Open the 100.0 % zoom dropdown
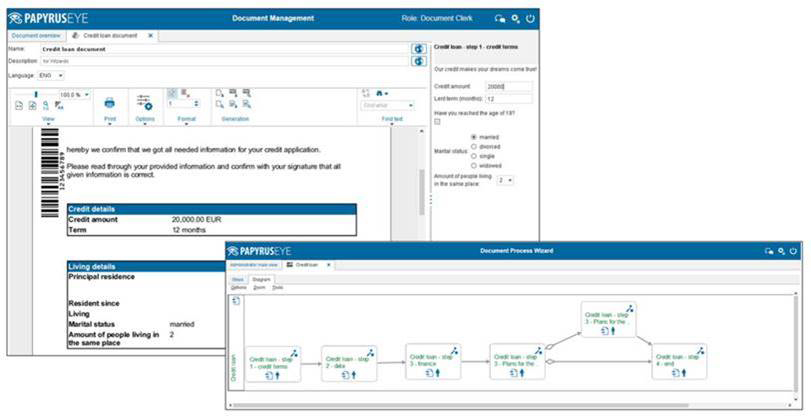Image resolution: width=811 pixels, height=419 pixels. [x=75, y=95]
